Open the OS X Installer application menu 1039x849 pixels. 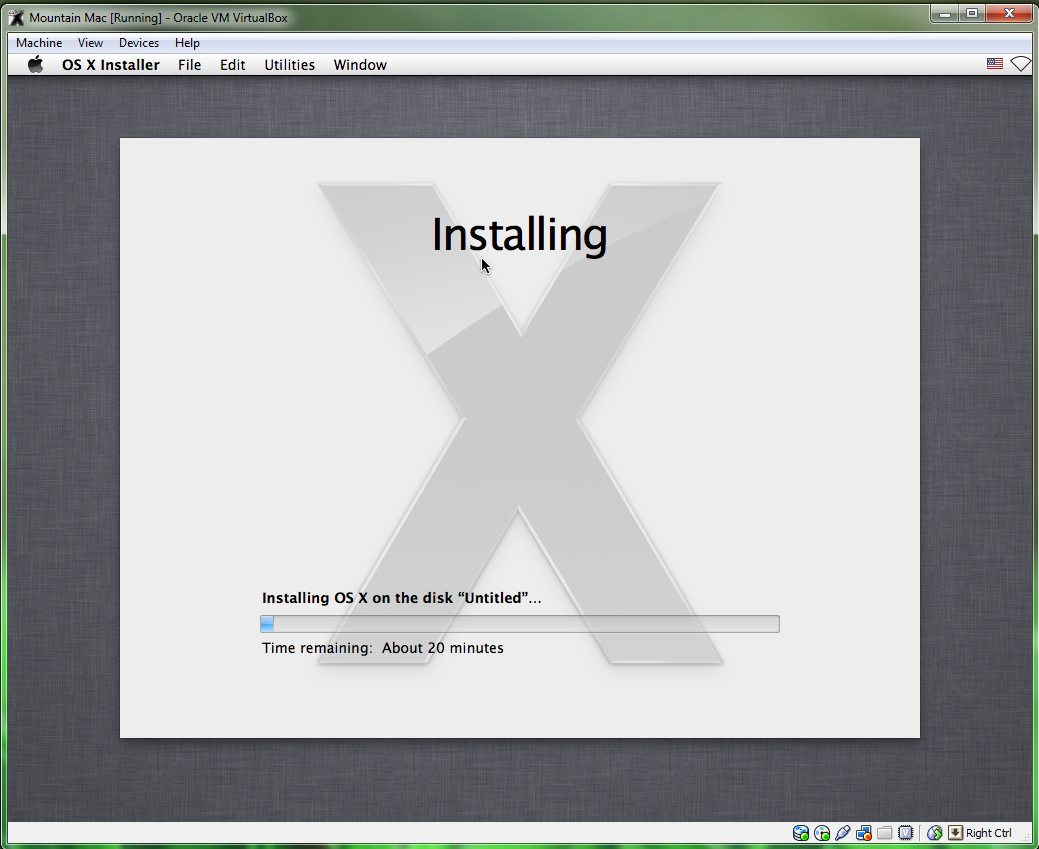110,65
